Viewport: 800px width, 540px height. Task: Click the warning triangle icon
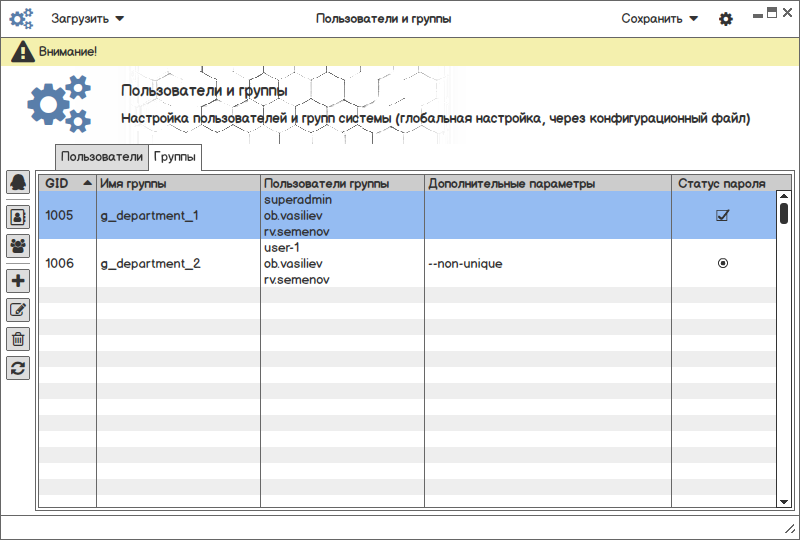point(23,52)
